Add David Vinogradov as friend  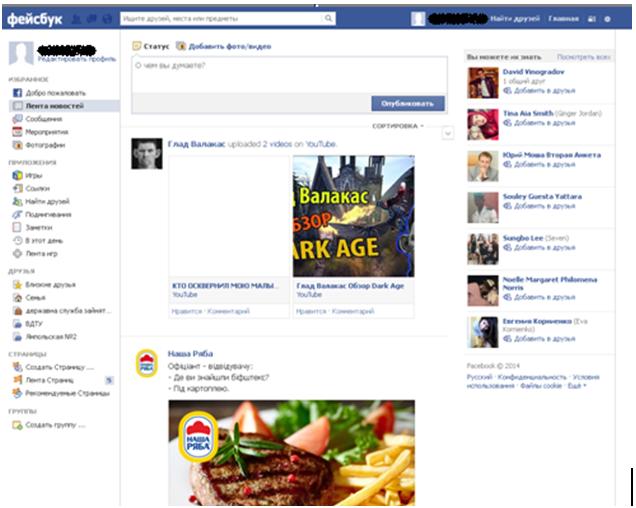click(543, 91)
